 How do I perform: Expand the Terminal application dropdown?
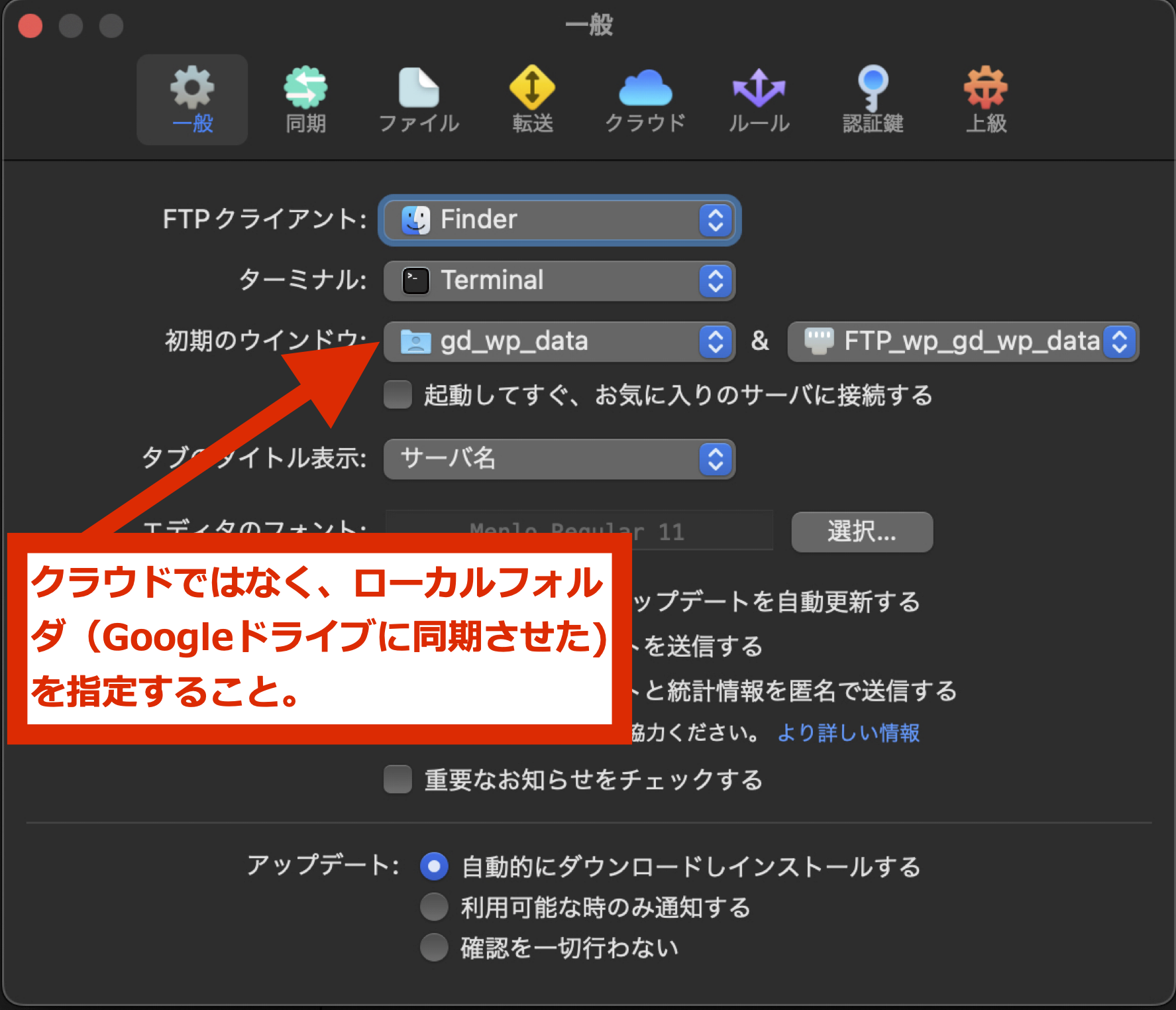[559, 281]
